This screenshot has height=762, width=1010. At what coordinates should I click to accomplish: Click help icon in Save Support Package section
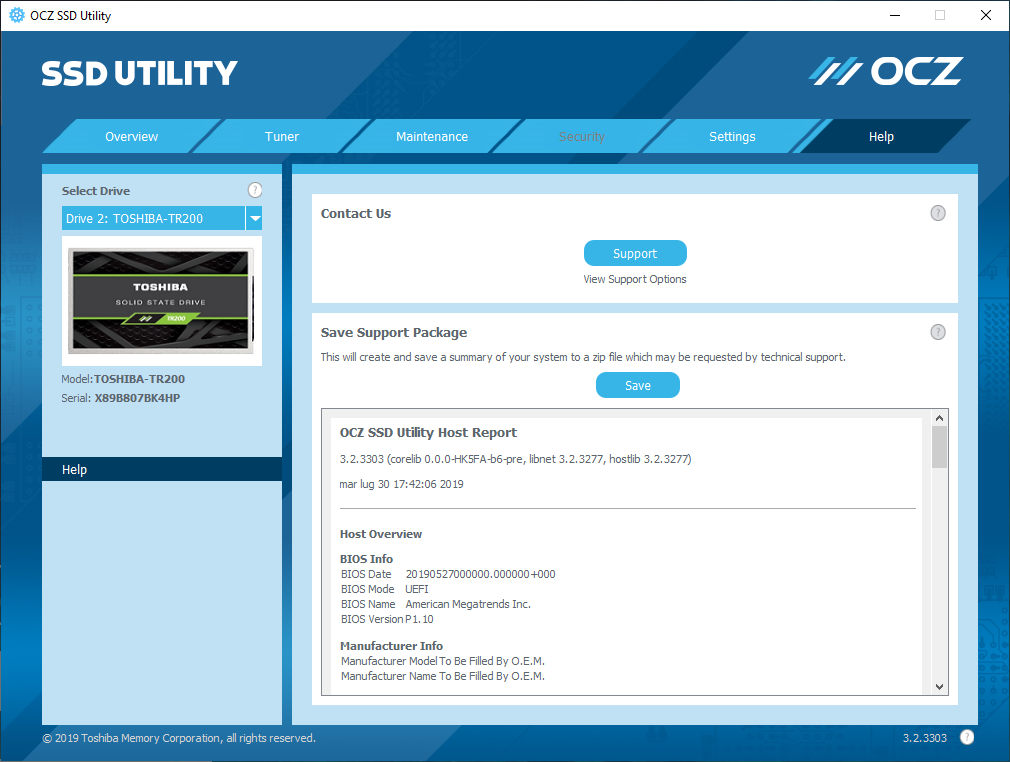pyautogui.click(x=937, y=332)
